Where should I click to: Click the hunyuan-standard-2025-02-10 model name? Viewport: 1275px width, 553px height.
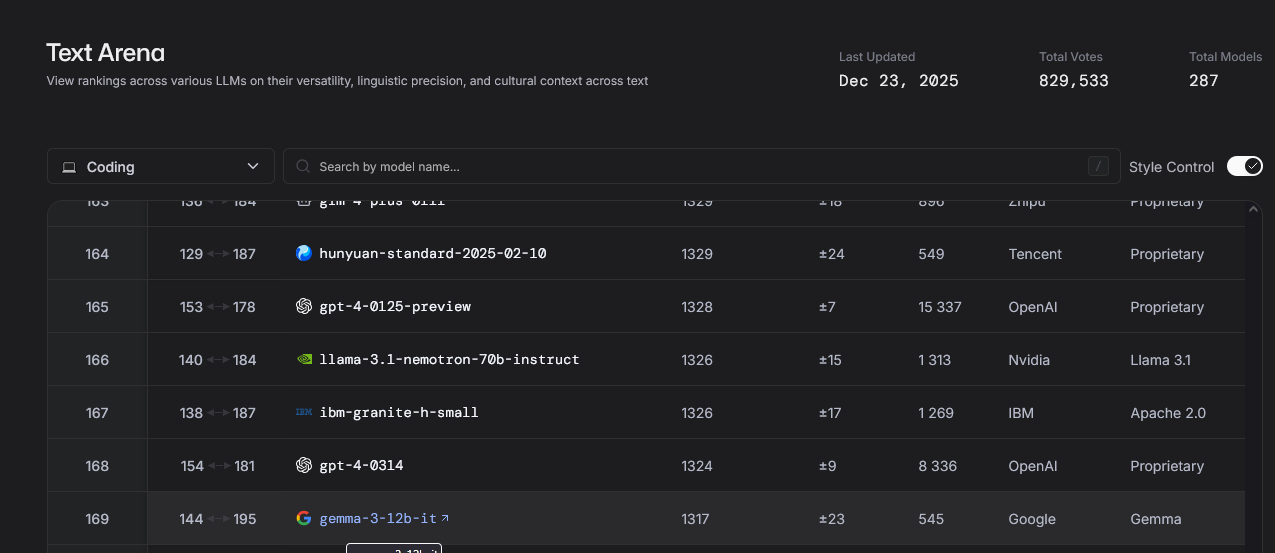tap(432, 254)
